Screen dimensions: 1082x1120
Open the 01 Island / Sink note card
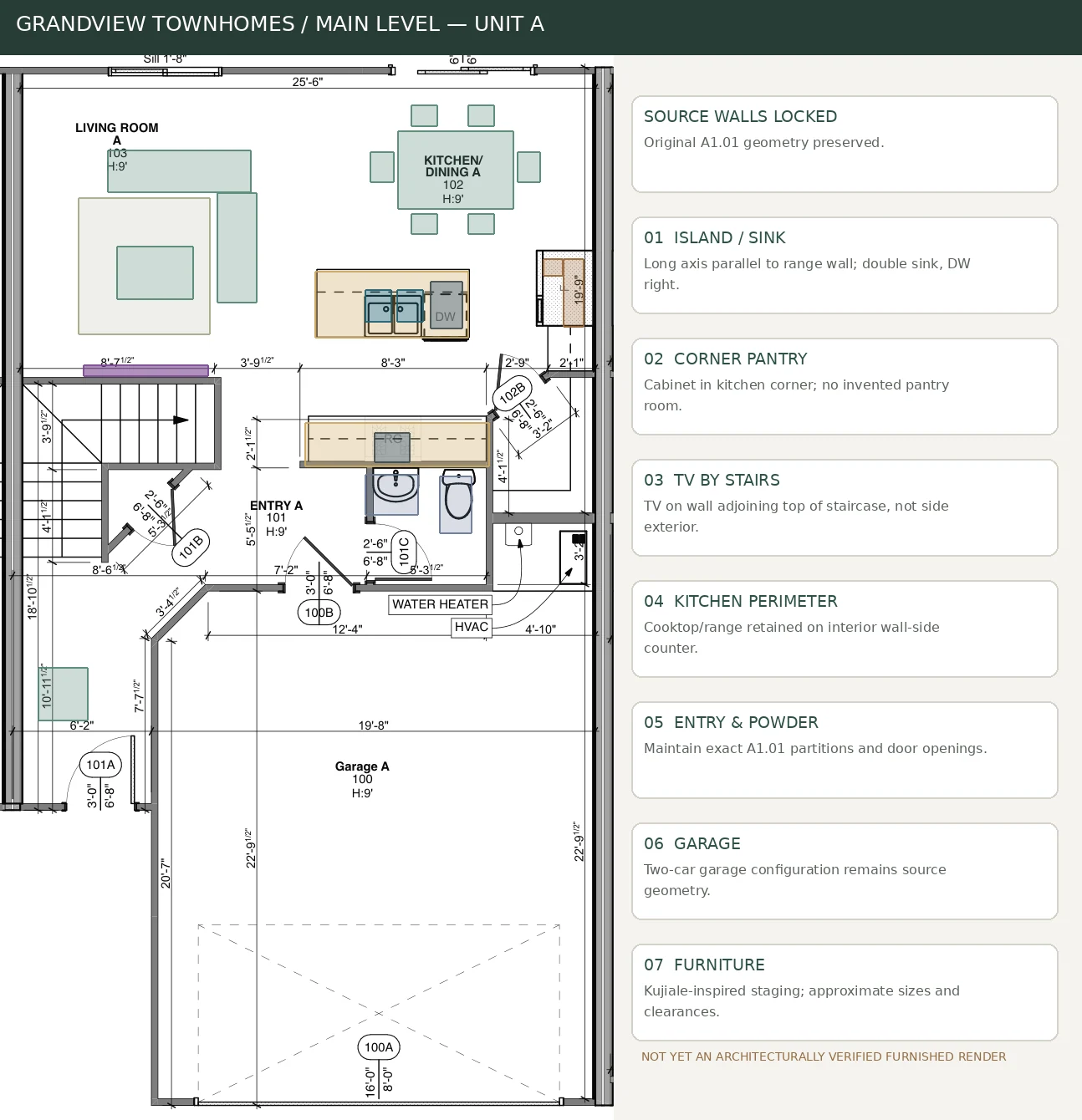[x=845, y=265]
